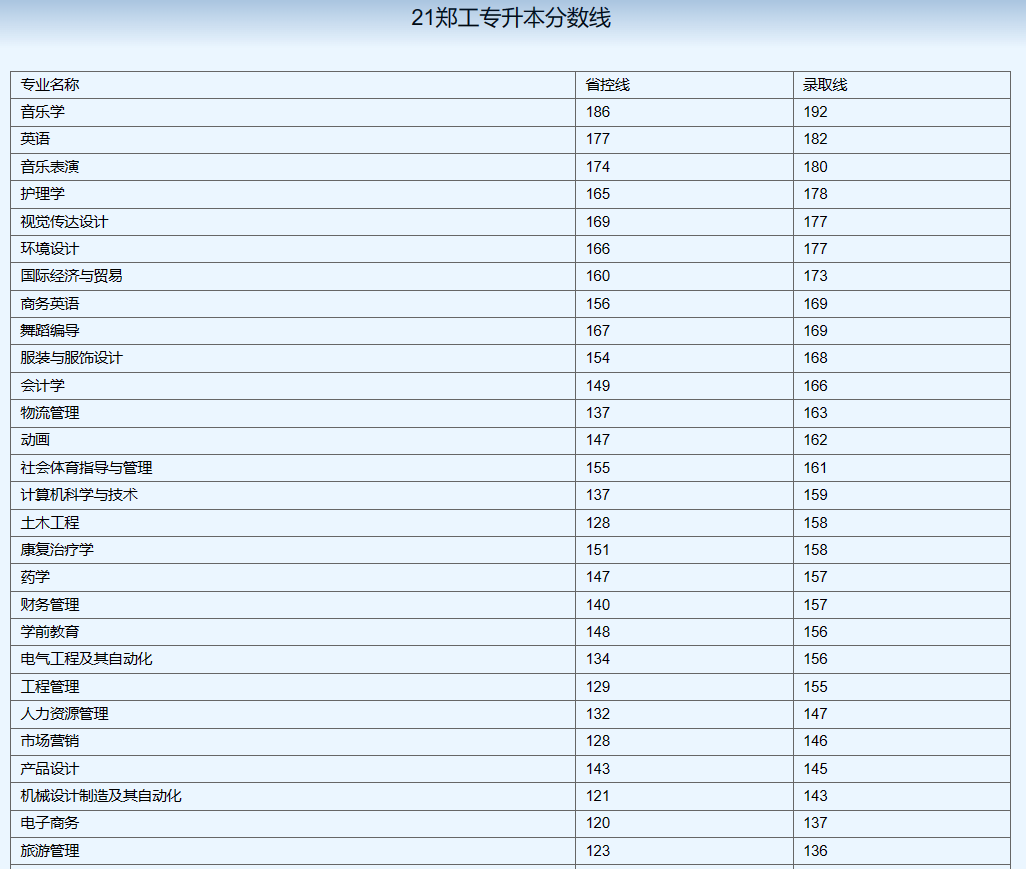This screenshot has height=869, width=1026.
Task: Select the 产品设计 major cell
Action: (x=293, y=769)
